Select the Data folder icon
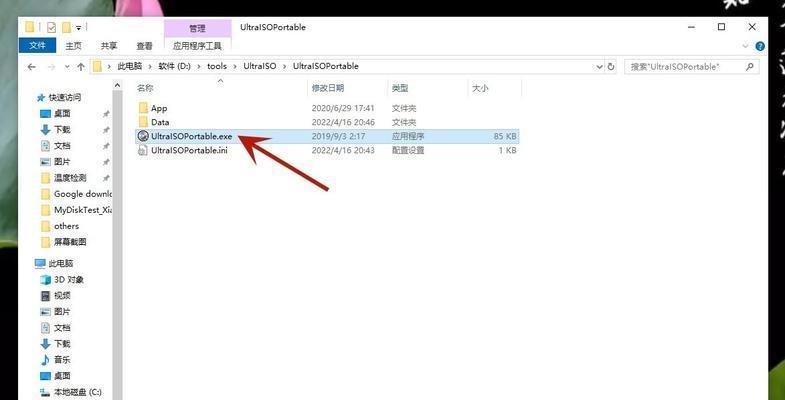This screenshot has width=785, height=400. point(143,122)
